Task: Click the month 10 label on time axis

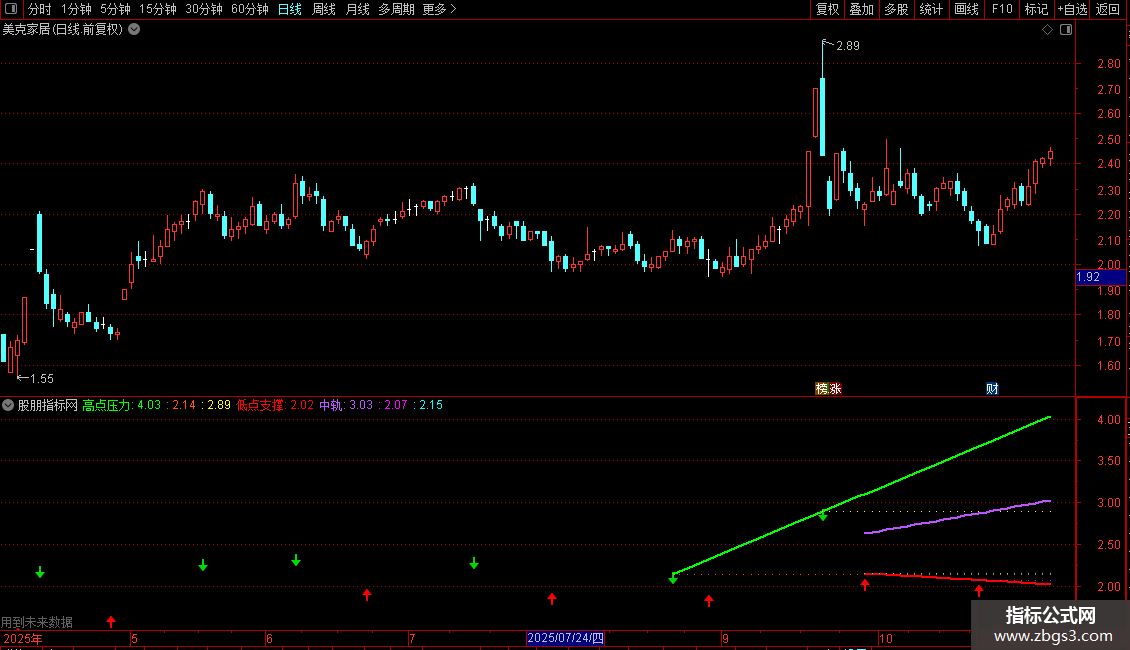Action: (886, 638)
